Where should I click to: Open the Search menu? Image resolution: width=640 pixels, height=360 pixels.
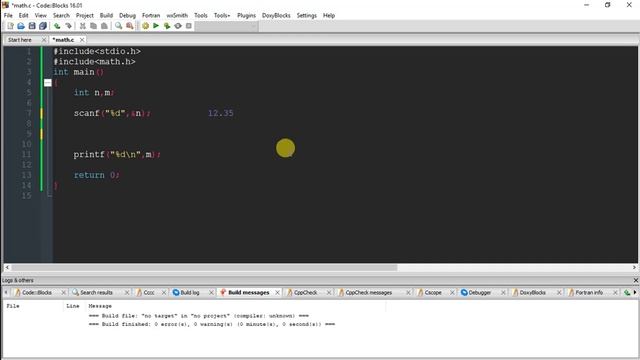pos(61,16)
